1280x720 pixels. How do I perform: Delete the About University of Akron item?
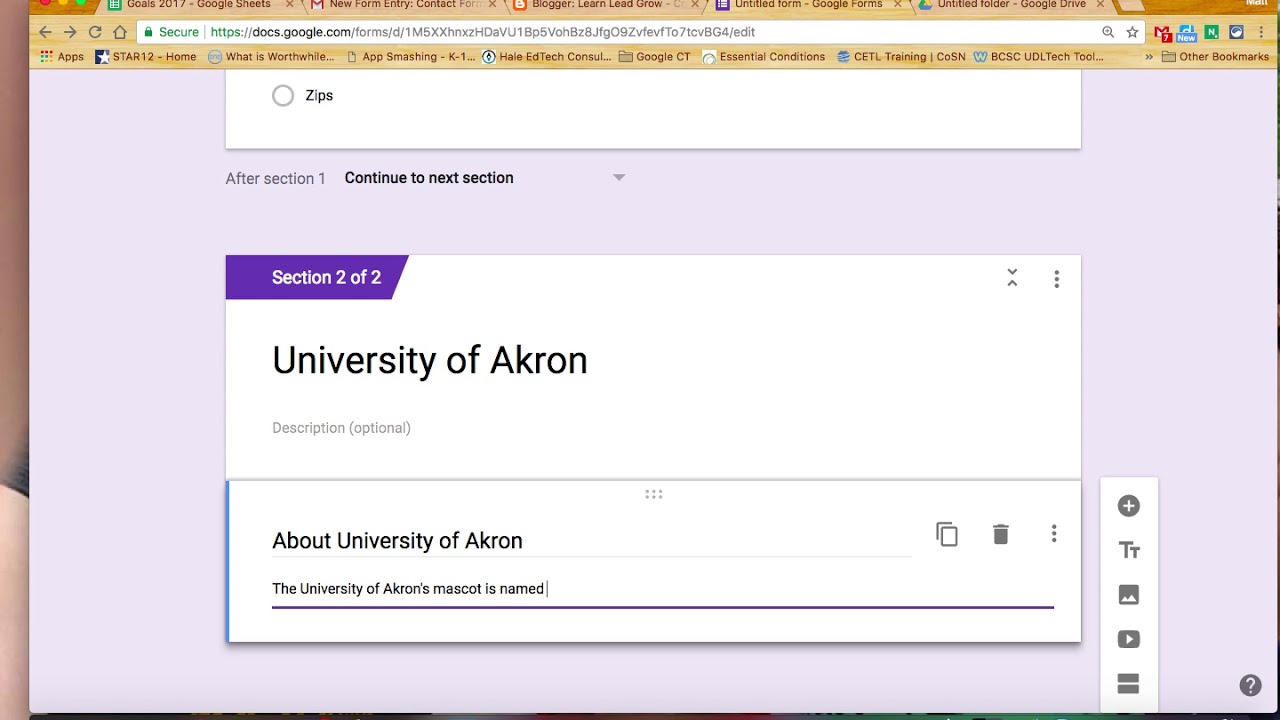(1000, 534)
